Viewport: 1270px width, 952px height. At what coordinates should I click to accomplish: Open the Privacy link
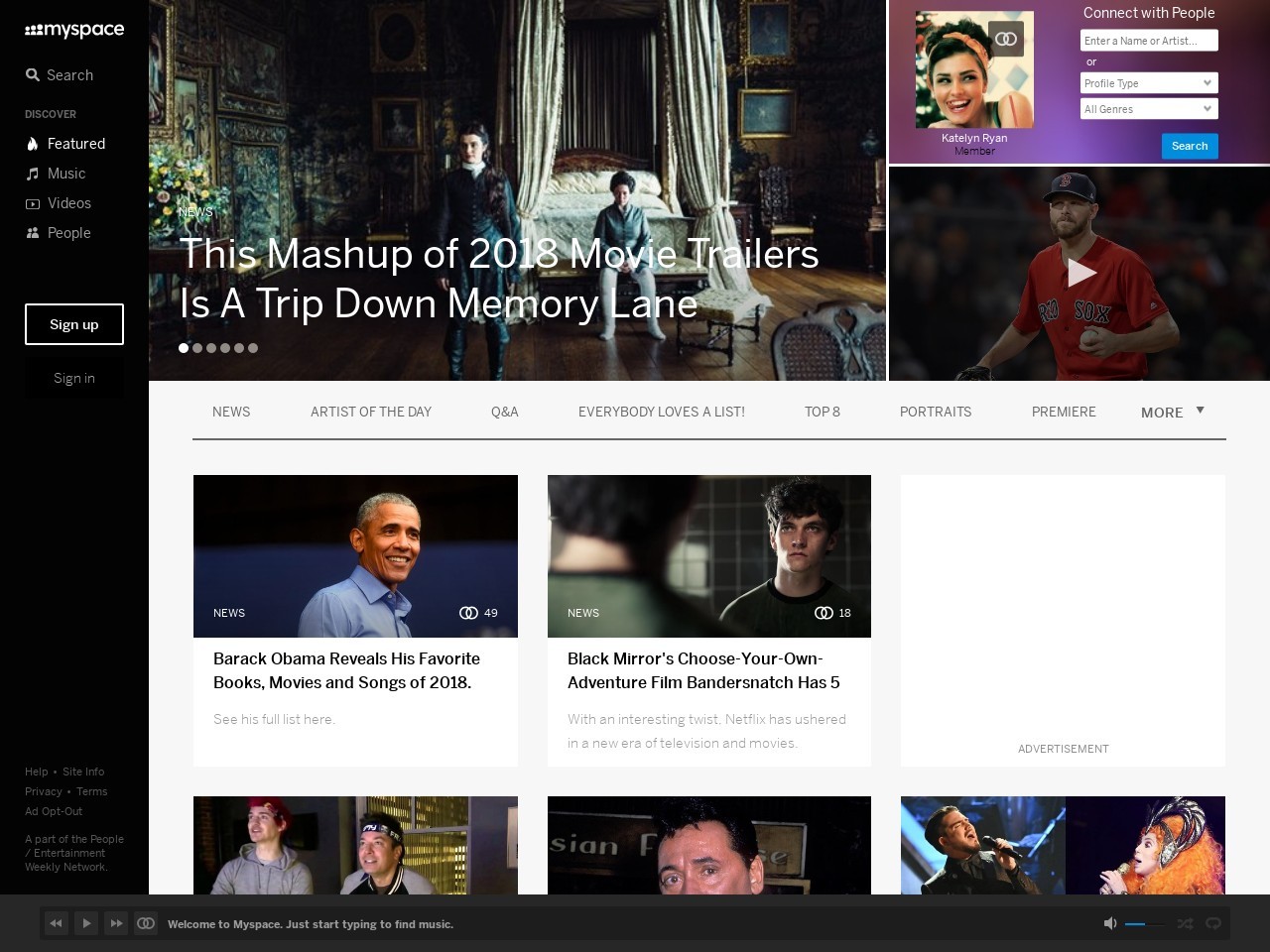click(44, 791)
